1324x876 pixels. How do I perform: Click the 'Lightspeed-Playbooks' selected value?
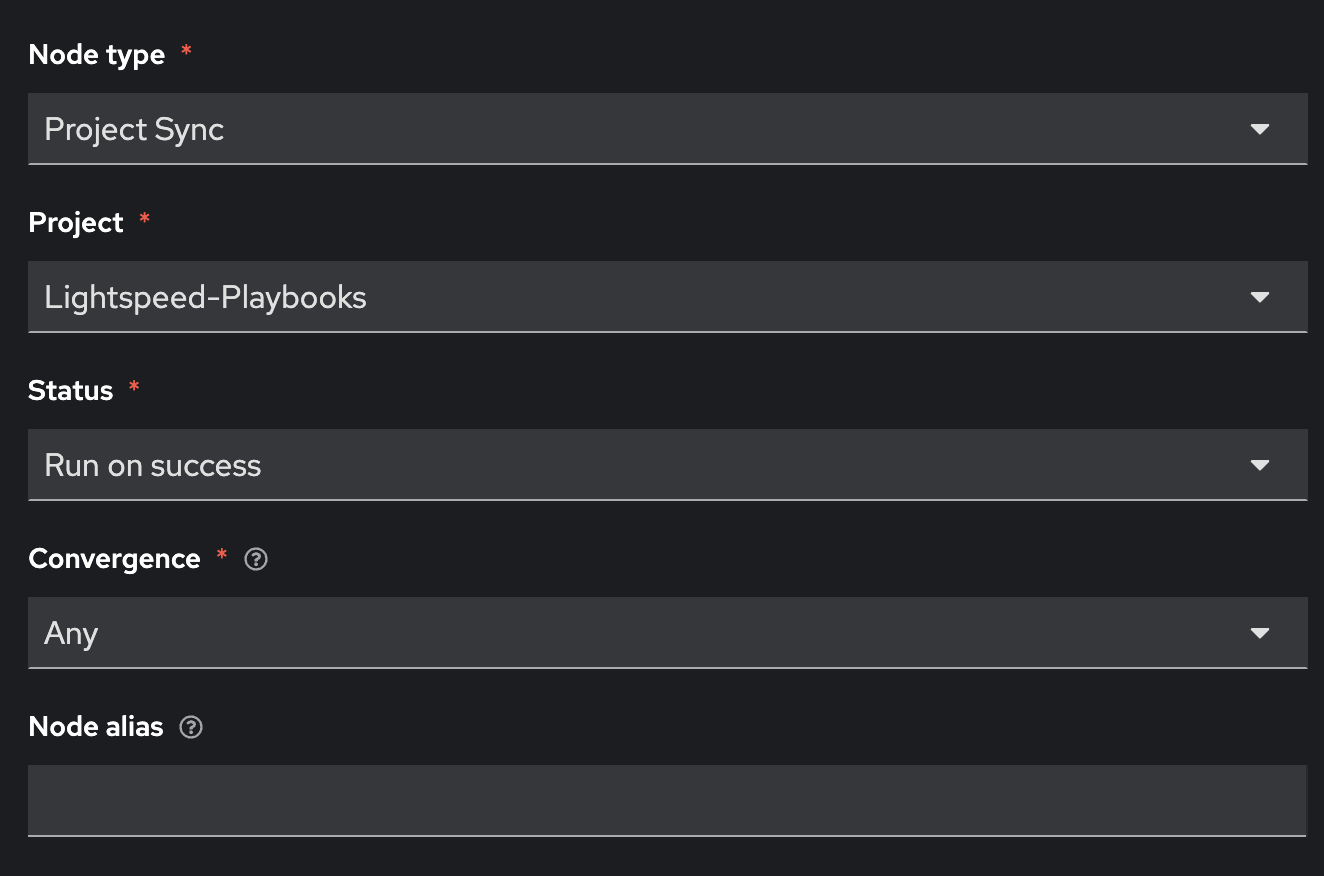pos(205,298)
